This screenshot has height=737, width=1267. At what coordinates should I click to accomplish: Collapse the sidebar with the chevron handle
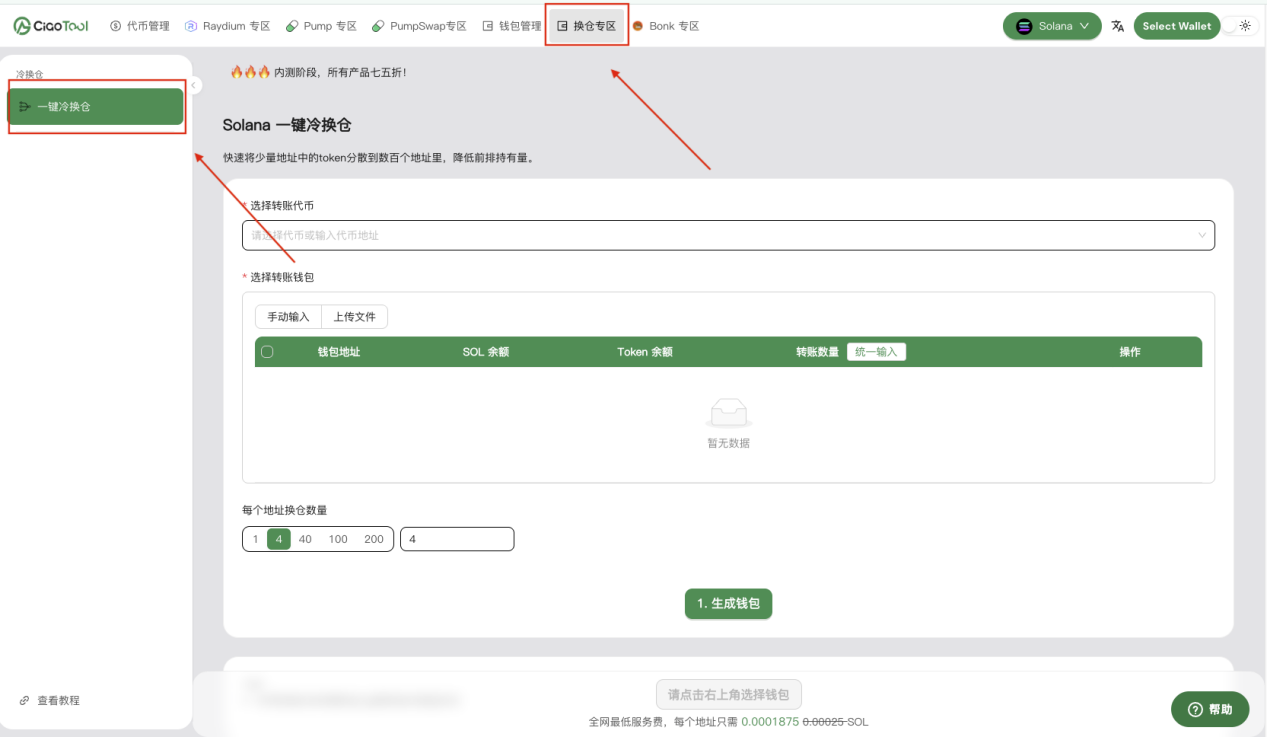(194, 85)
